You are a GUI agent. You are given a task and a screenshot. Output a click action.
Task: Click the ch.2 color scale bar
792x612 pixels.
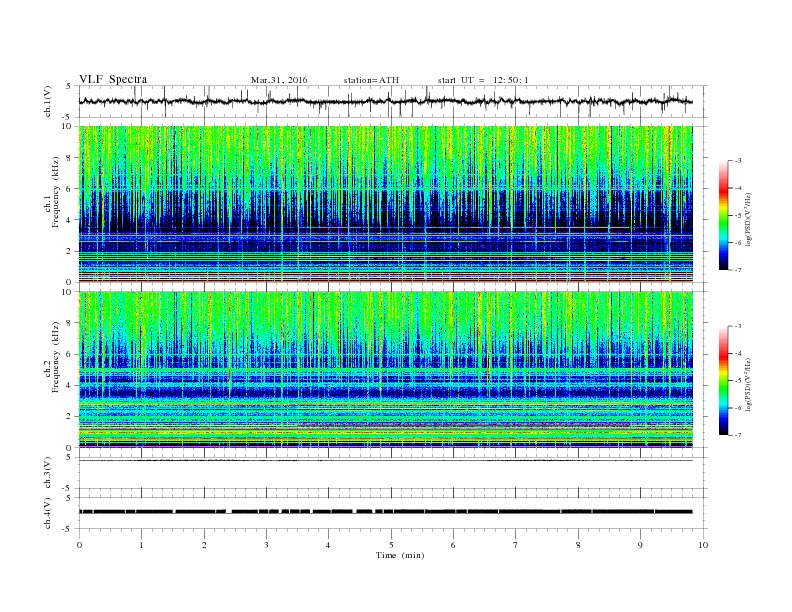click(x=723, y=380)
